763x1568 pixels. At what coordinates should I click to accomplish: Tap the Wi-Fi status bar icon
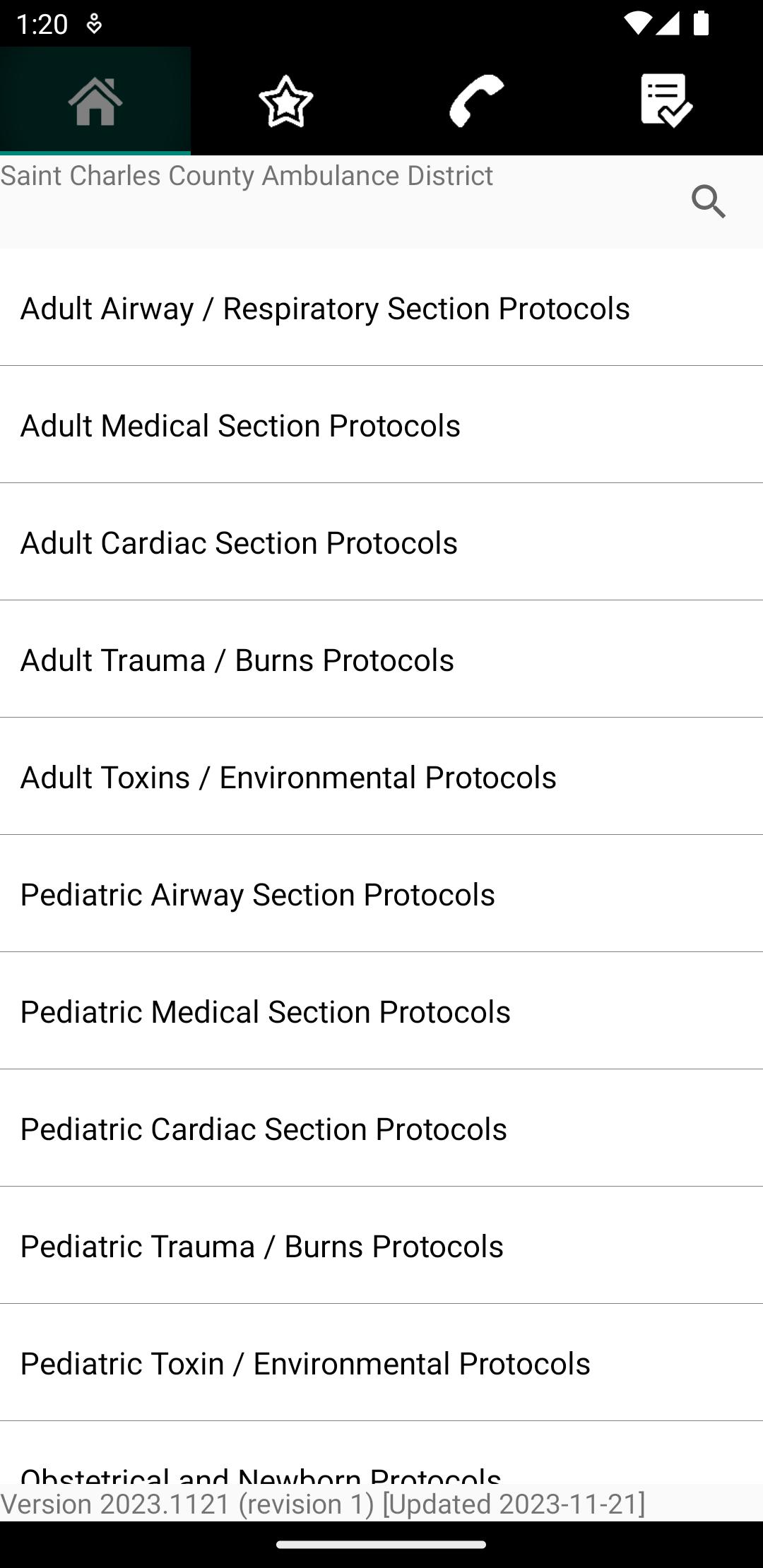[637, 25]
